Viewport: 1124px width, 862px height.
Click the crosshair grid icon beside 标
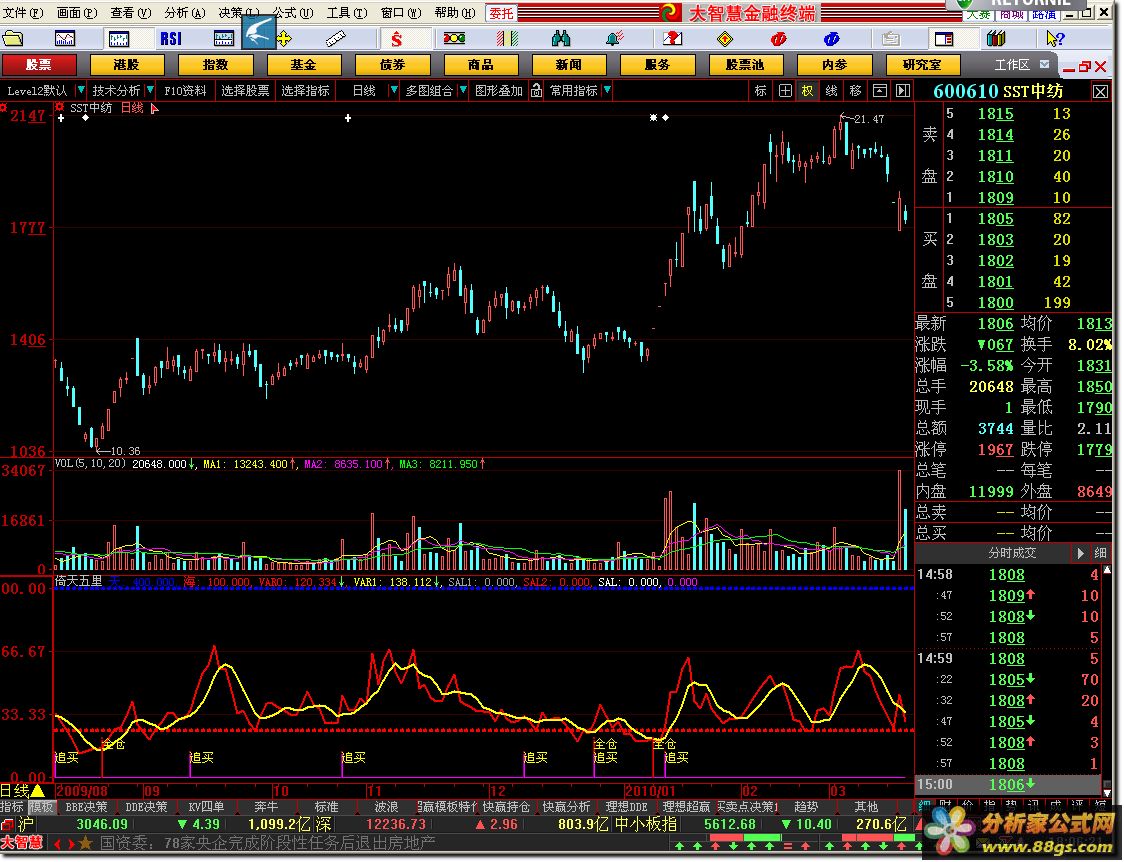click(x=785, y=90)
